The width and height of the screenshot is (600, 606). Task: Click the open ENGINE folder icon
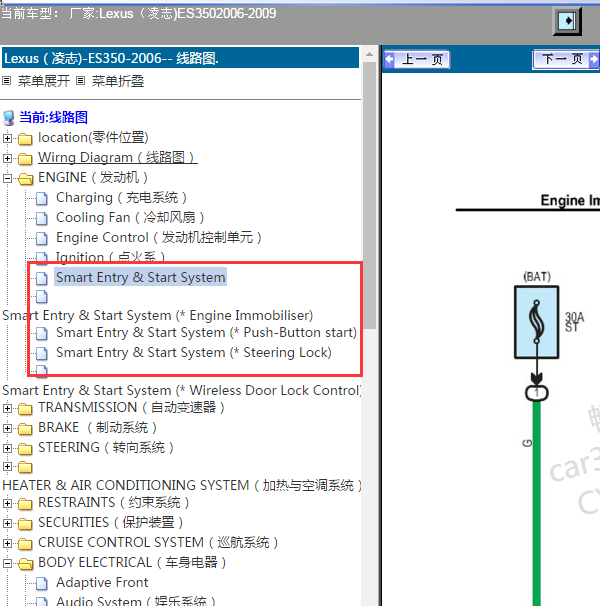click(25, 179)
